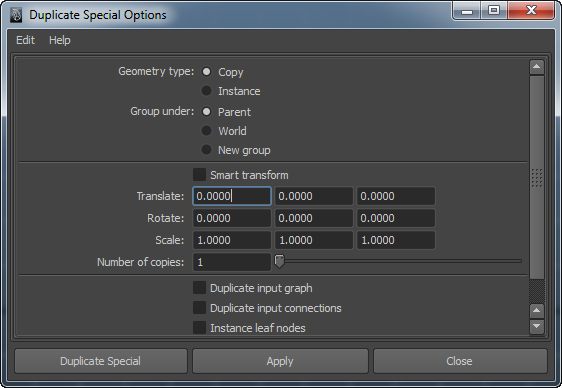
Task: Click the Number of copies label
Action: [140, 262]
